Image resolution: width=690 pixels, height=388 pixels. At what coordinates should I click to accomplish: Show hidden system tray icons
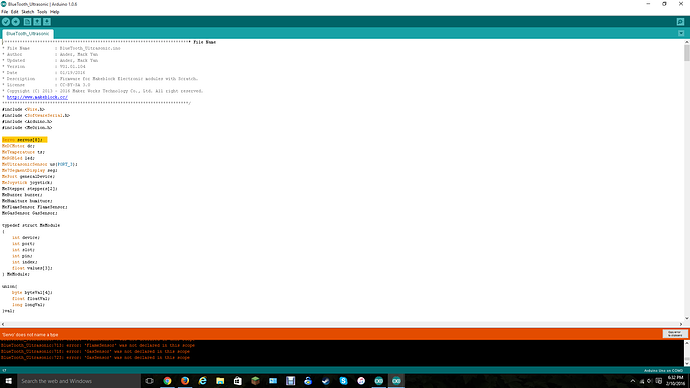pyautogui.click(x=633, y=381)
